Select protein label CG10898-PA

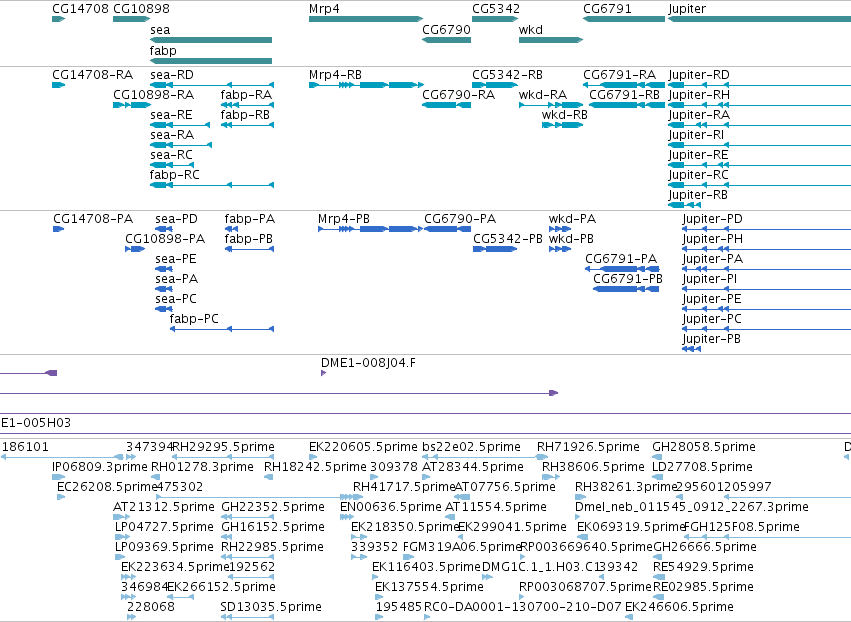pyautogui.click(x=165, y=239)
